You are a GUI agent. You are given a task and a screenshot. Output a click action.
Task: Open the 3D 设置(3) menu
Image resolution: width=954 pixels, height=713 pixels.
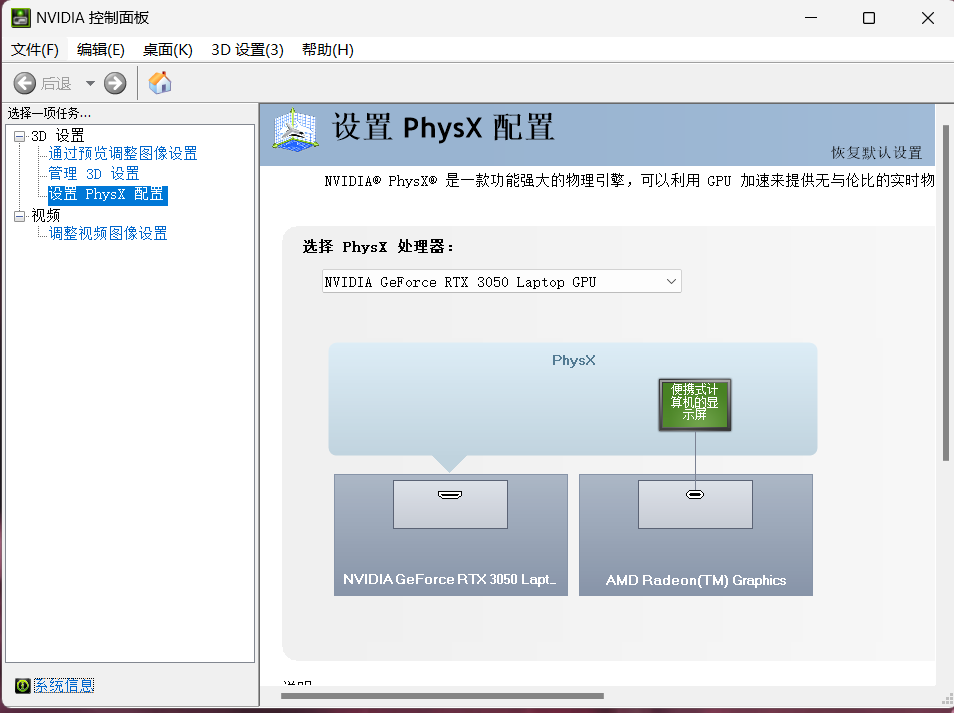point(247,50)
